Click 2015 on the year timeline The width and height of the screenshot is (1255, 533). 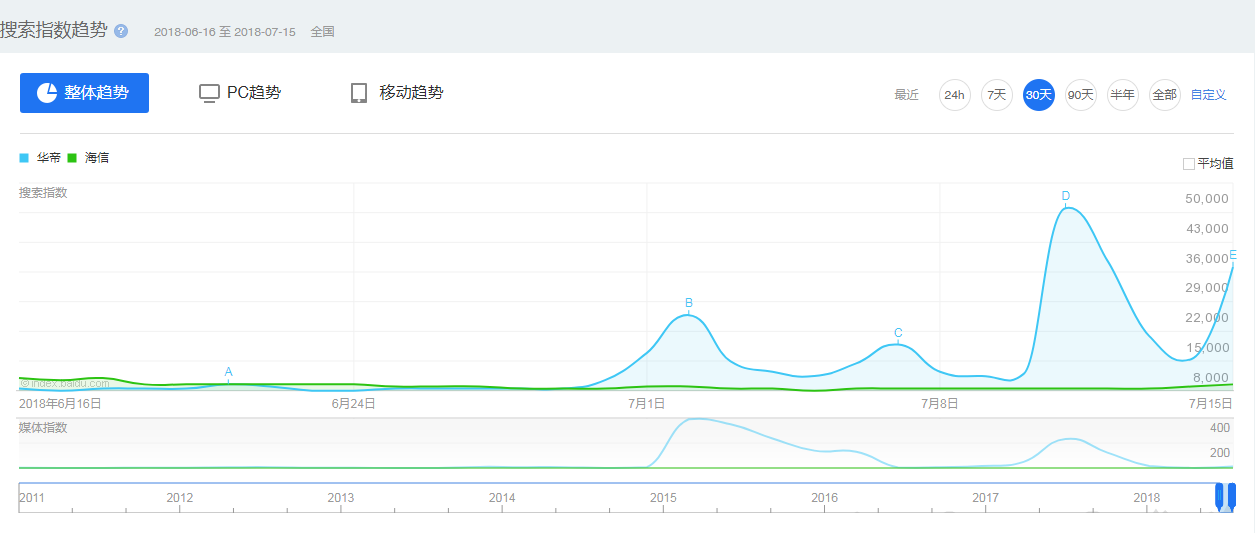[x=663, y=497]
